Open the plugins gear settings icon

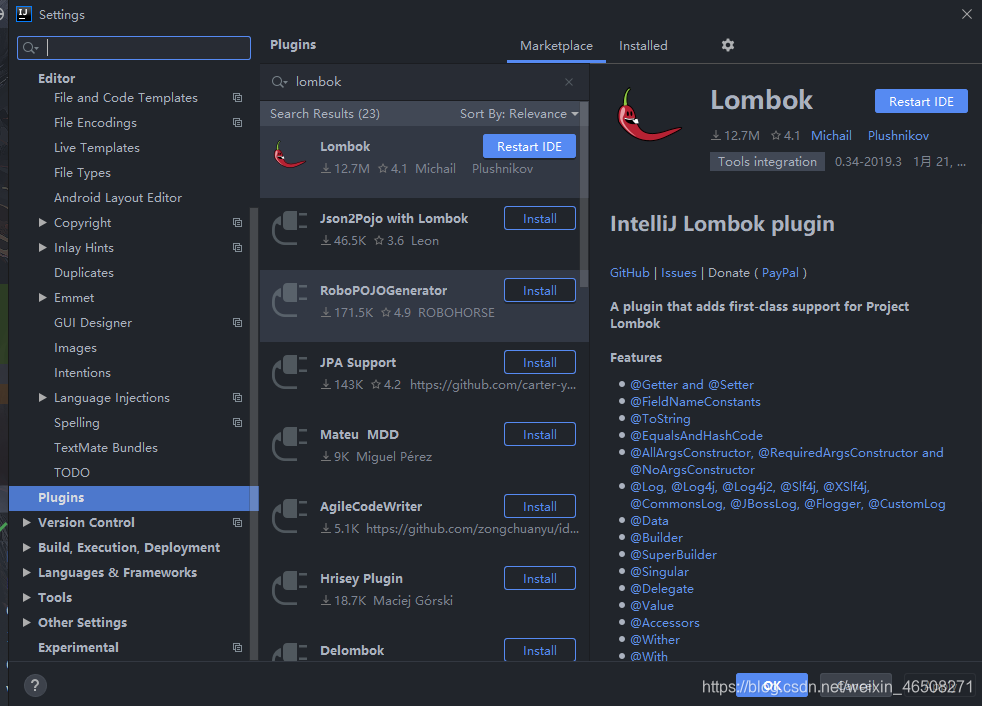tap(727, 45)
